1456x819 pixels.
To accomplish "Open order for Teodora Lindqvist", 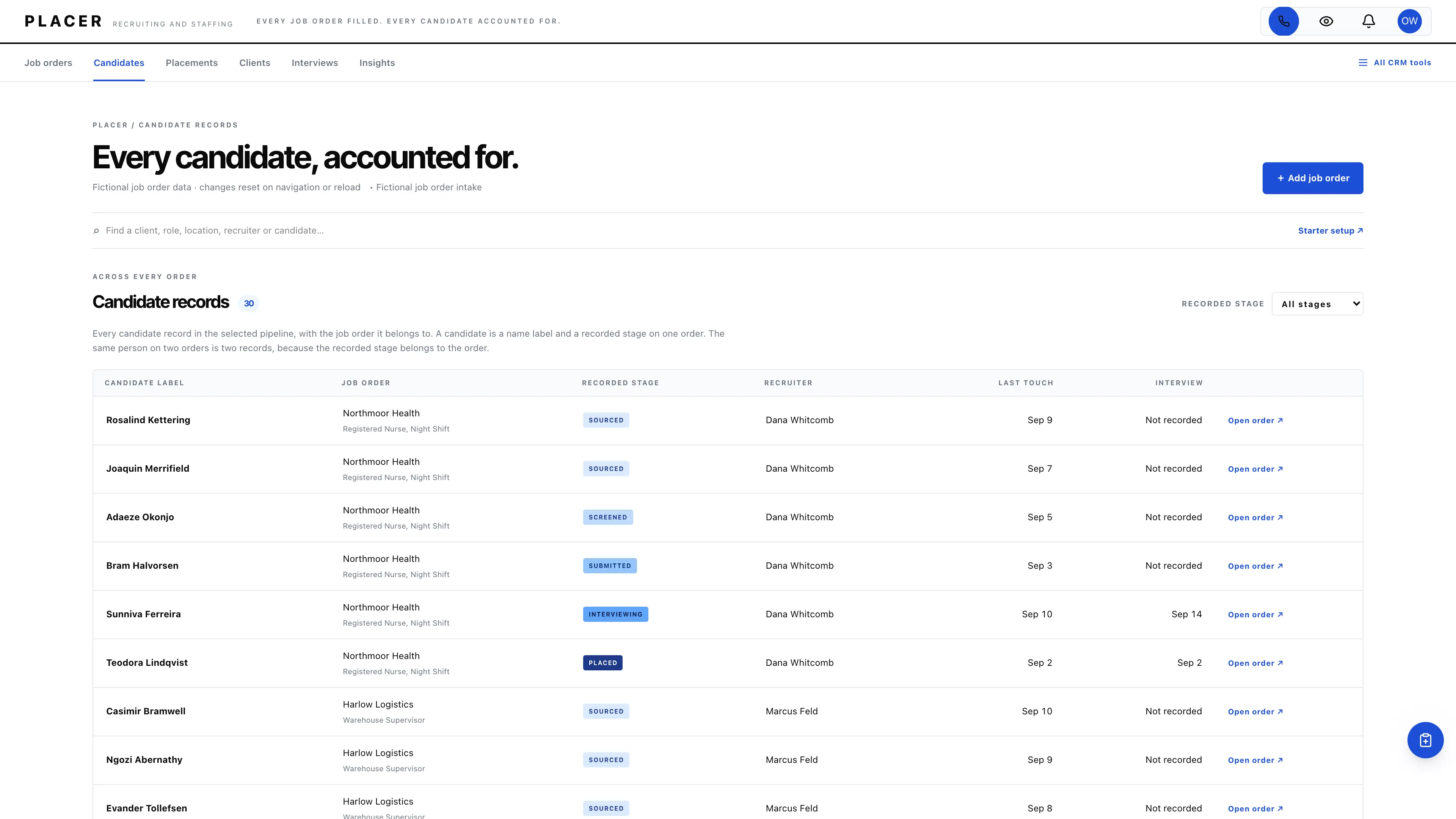I will click(x=1255, y=664).
